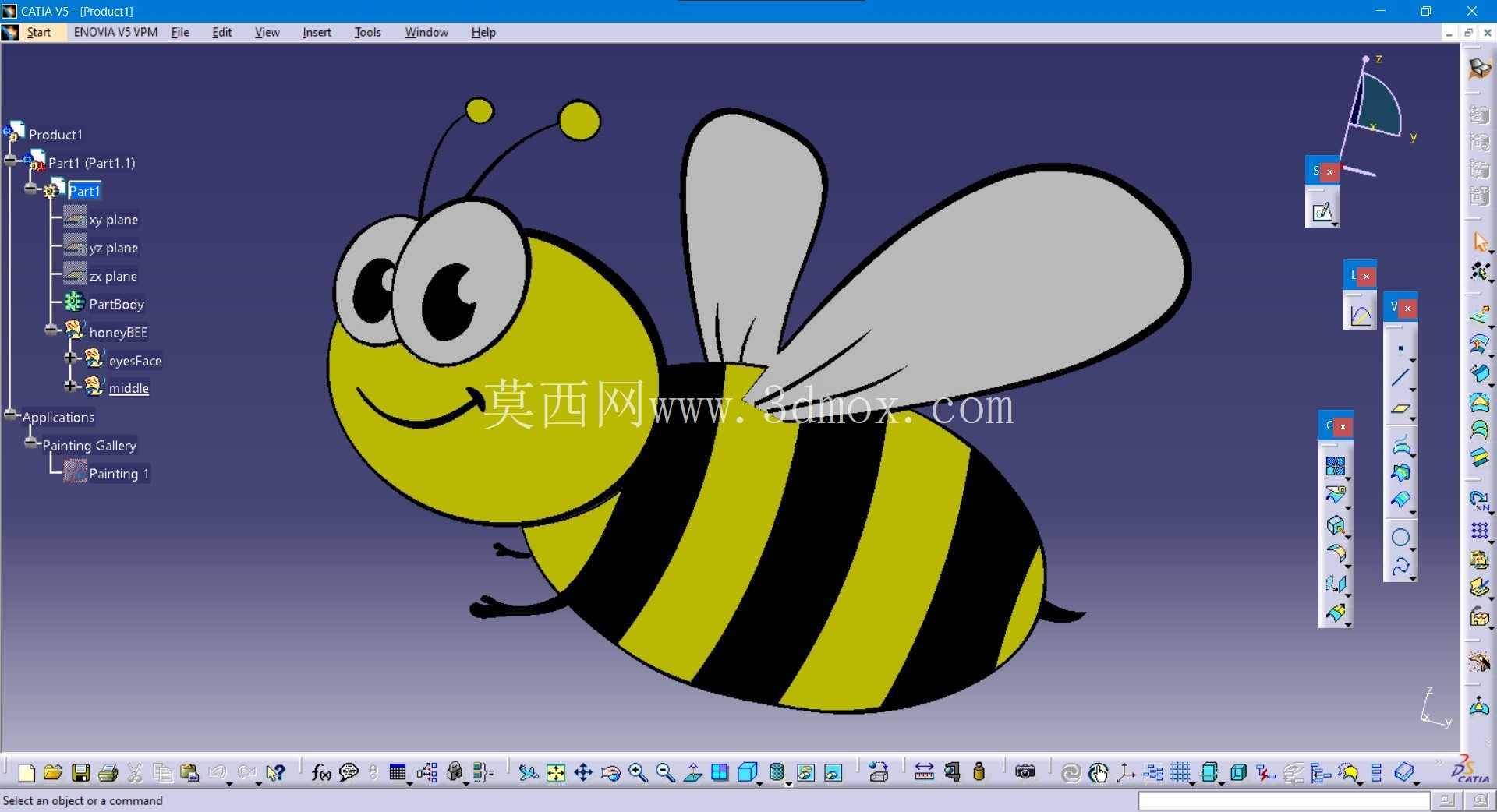Open the ENOVIA V5 VPM menu
This screenshot has height=812, width=1497.
[115, 32]
